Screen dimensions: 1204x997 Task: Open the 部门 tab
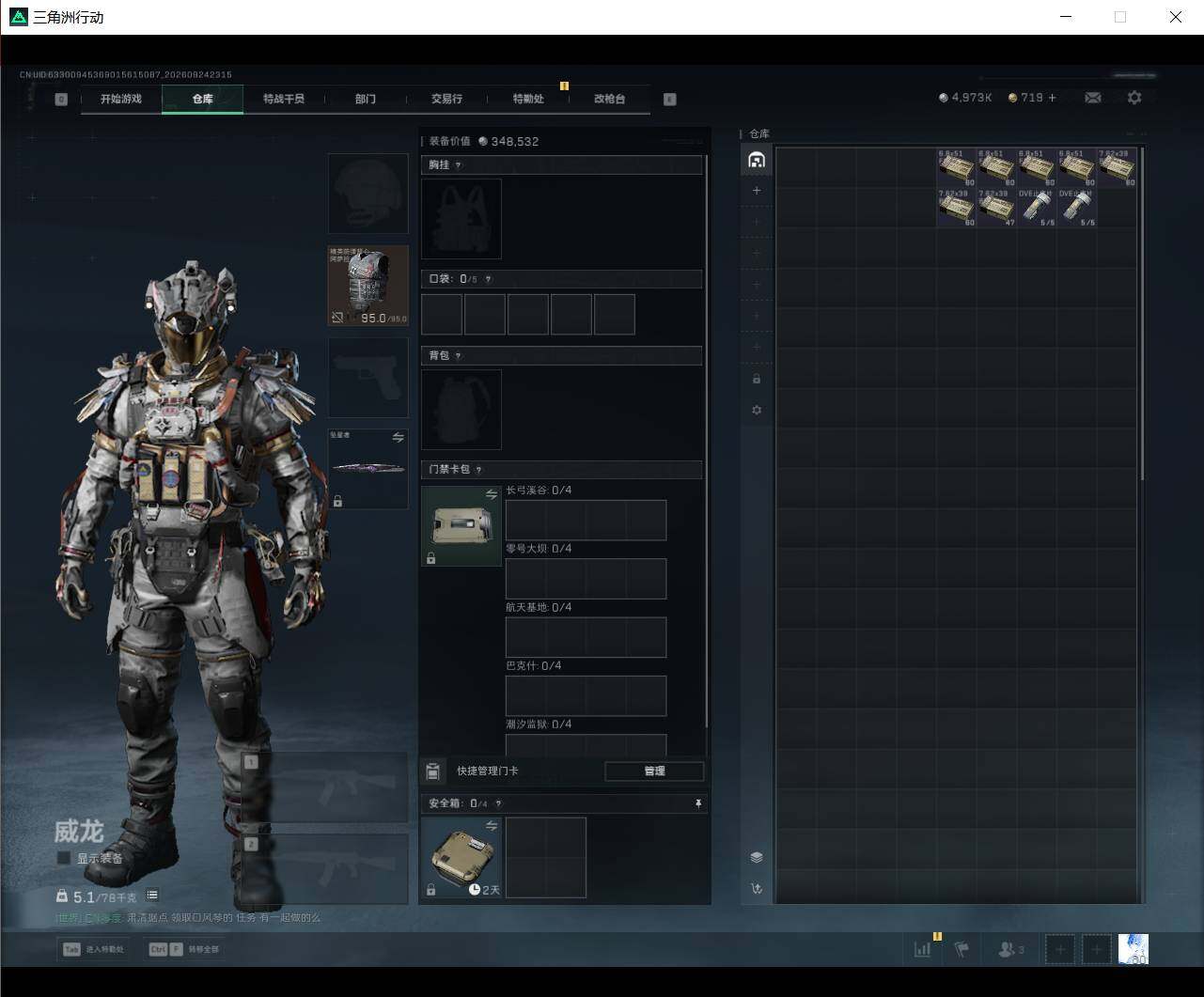pyautogui.click(x=365, y=99)
